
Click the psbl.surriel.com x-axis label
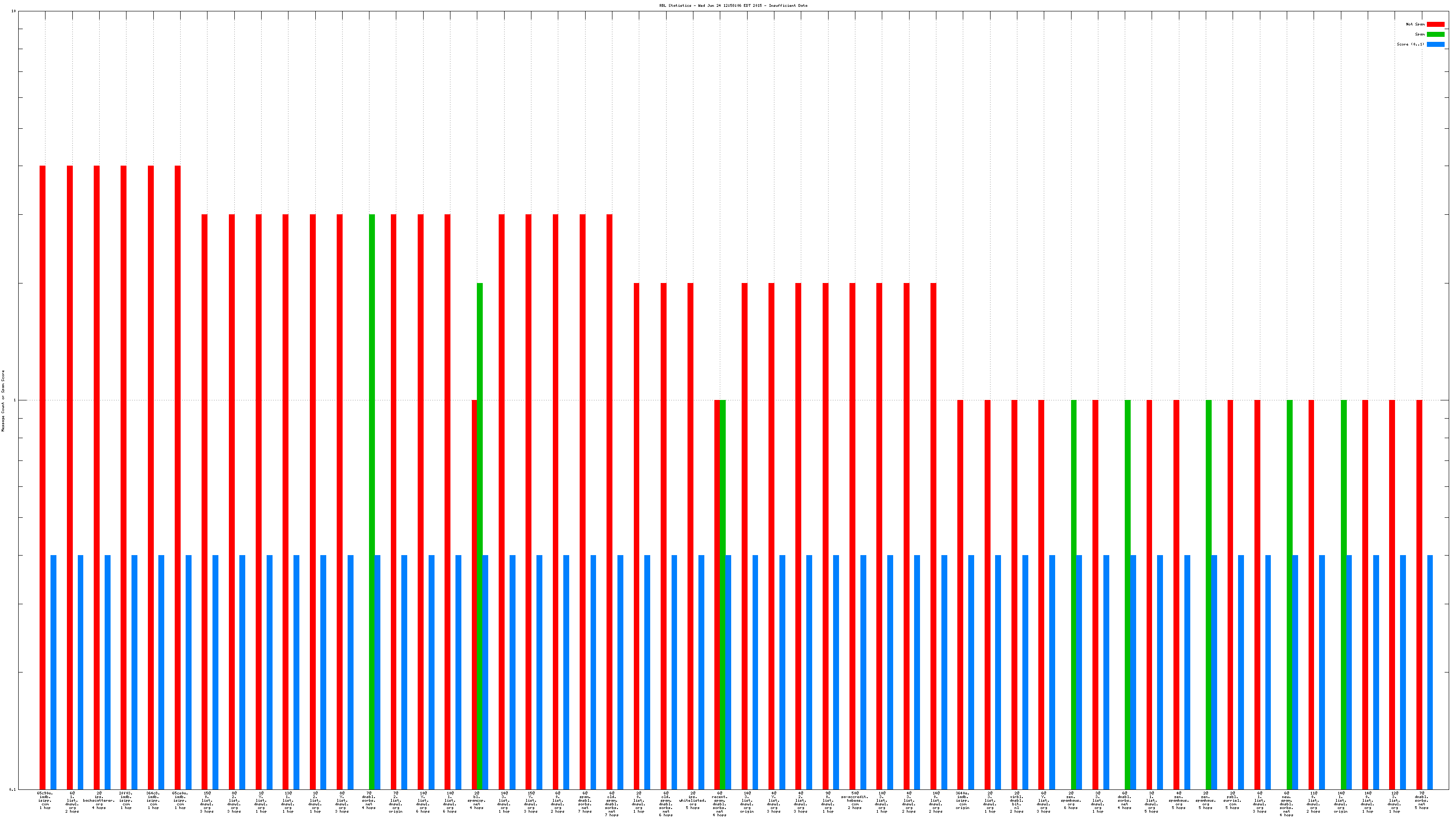(1232, 800)
